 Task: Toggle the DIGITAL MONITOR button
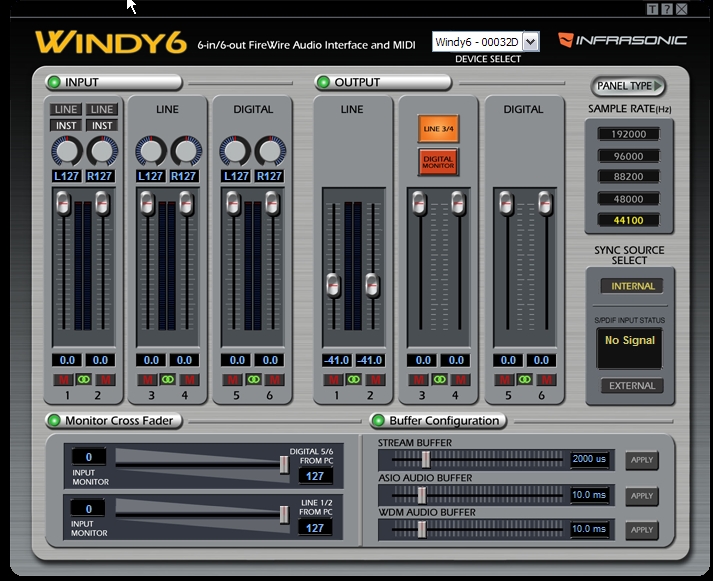coord(438,162)
